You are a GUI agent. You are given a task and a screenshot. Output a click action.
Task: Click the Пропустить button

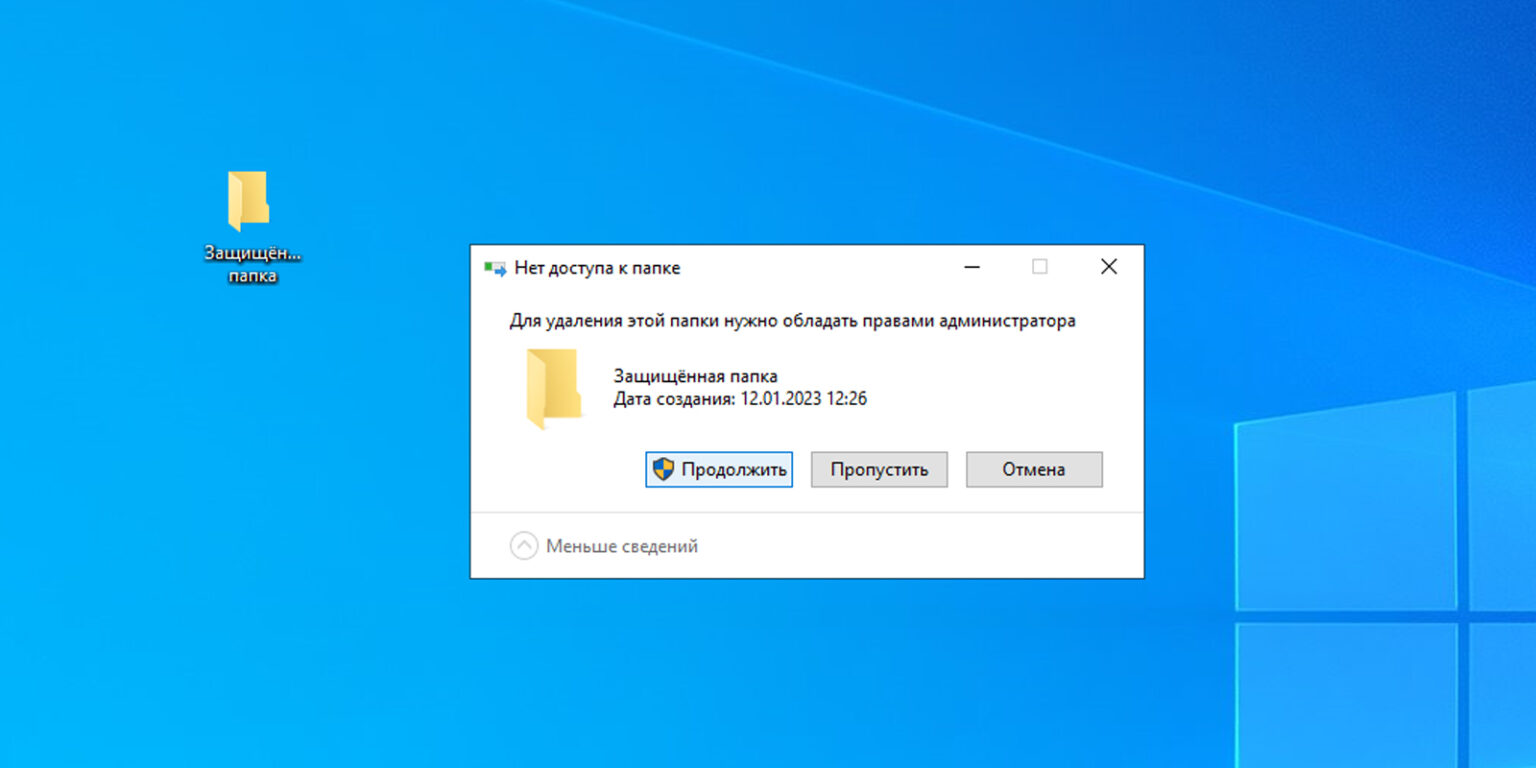879,469
